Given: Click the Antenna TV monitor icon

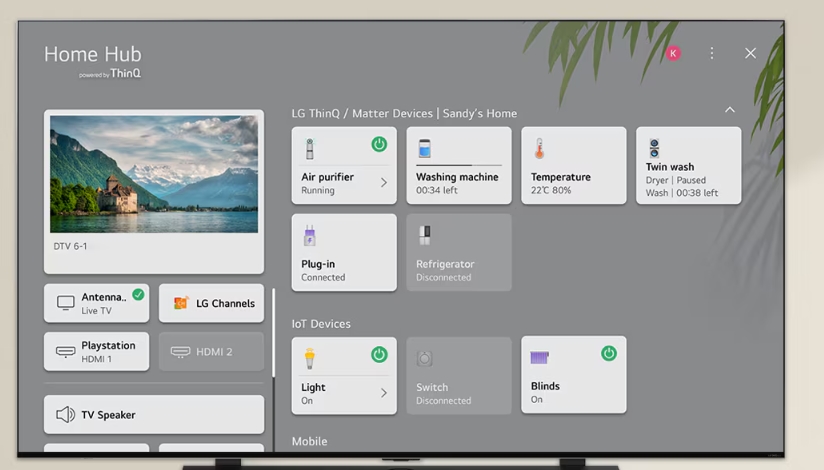Looking at the screenshot, I should click(x=66, y=303).
